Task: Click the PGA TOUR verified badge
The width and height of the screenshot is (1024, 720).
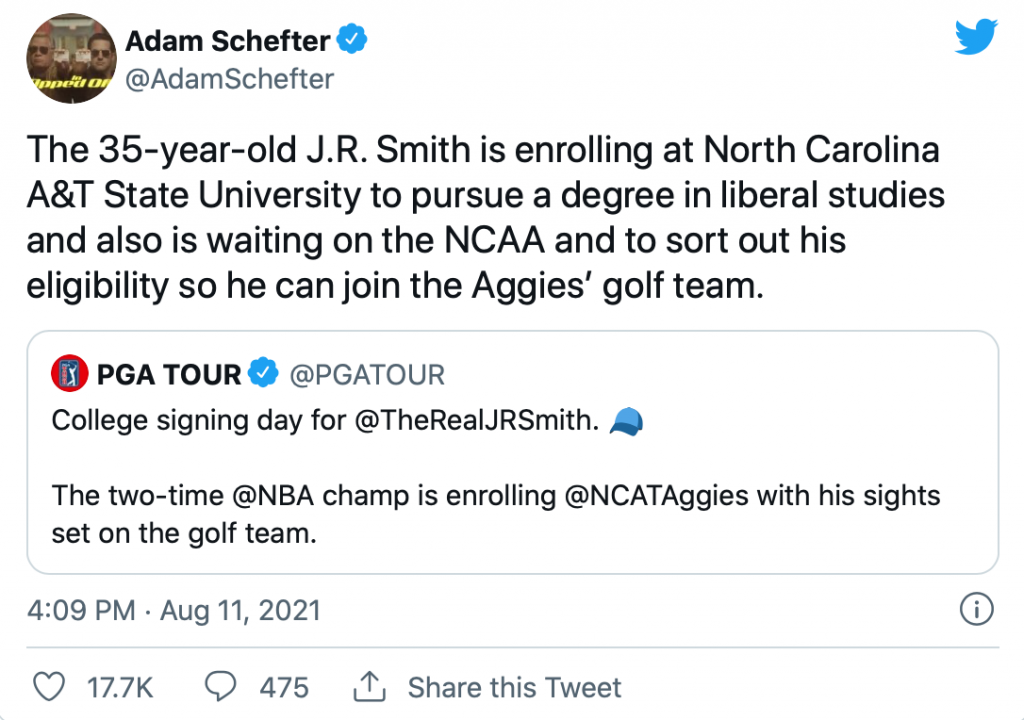Action: click(x=262, y=375)
